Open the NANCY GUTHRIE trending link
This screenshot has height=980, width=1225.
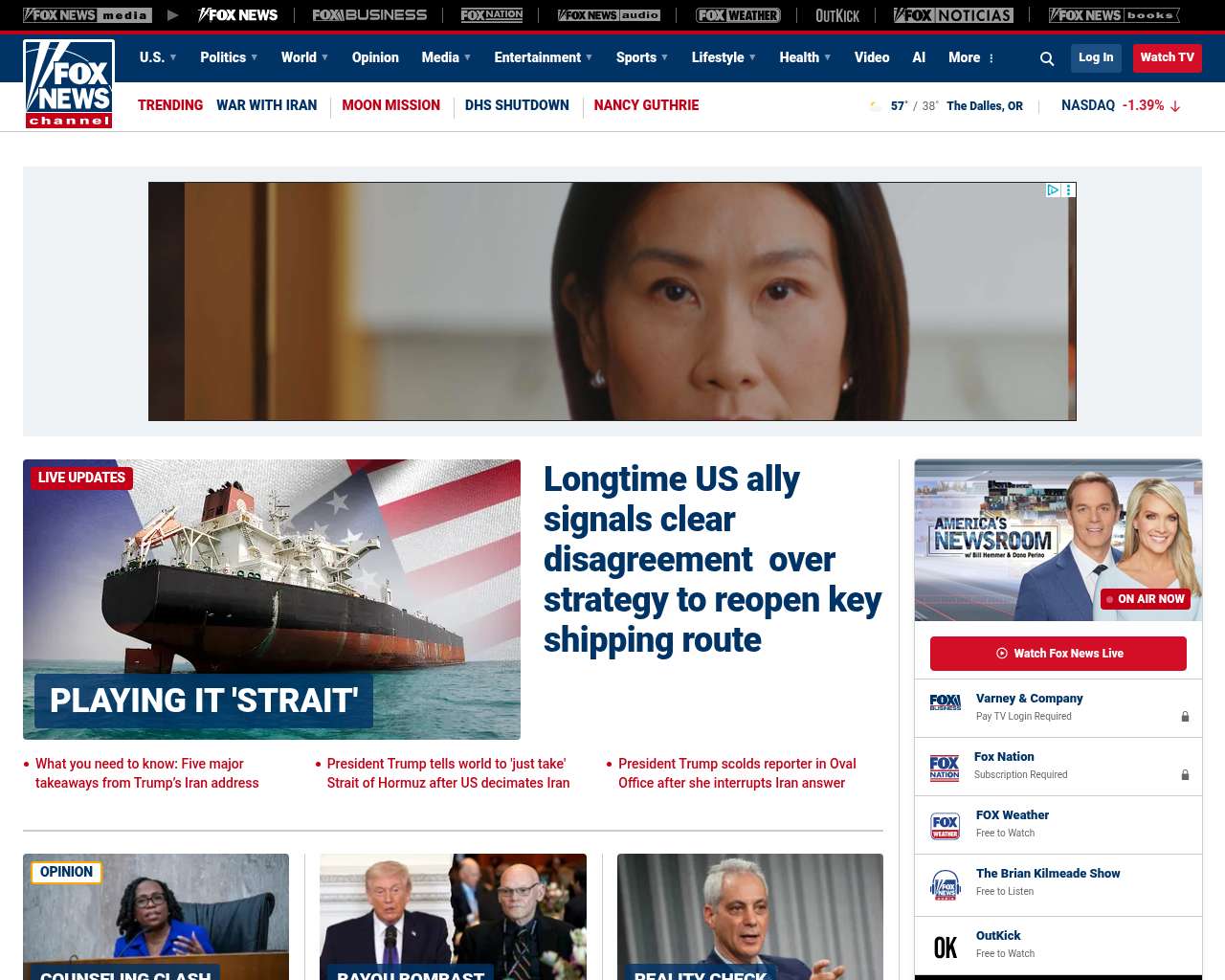(x=646, y=105)
